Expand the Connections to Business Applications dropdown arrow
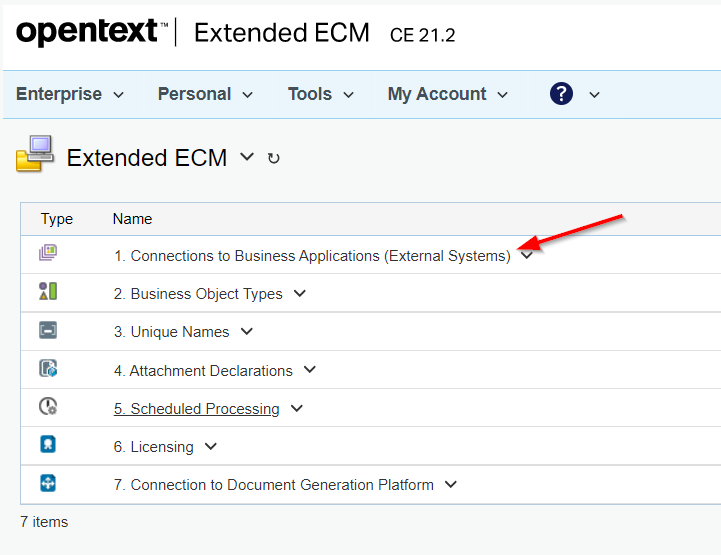Screen dimensions: 721x555 pyautogui.click(x=527, y=255)
